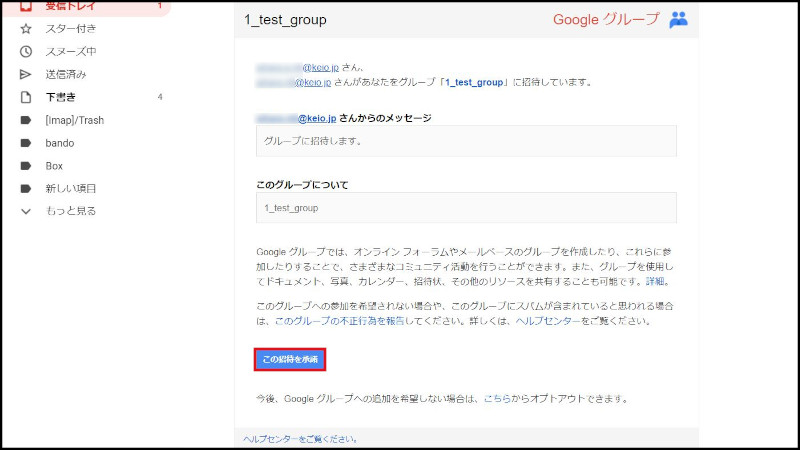Expand もっと見る in the sidebar
This screenshot has width=800, height=450.
tap(70, 211)
